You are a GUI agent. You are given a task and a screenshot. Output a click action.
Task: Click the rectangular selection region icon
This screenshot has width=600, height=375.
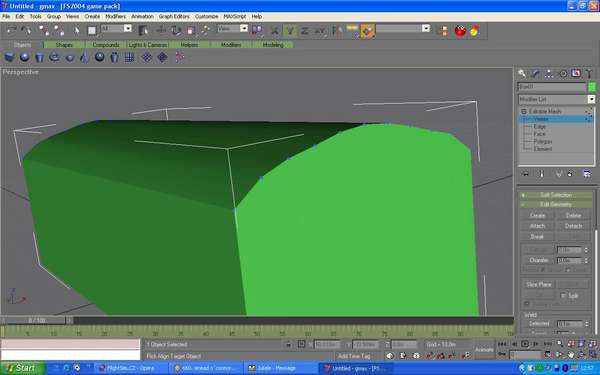(92, 30)
